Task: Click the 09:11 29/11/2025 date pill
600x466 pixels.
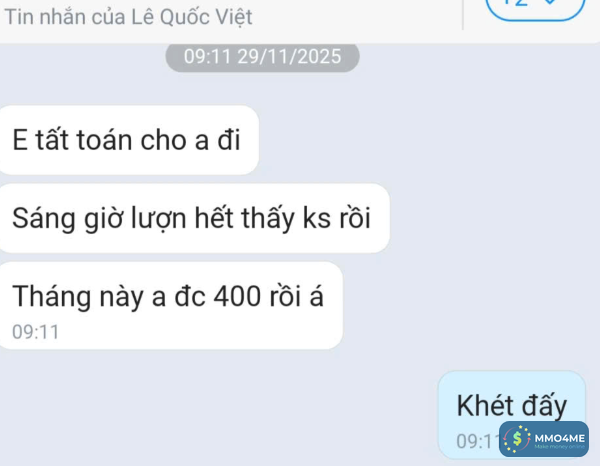Action: (262, 57)
